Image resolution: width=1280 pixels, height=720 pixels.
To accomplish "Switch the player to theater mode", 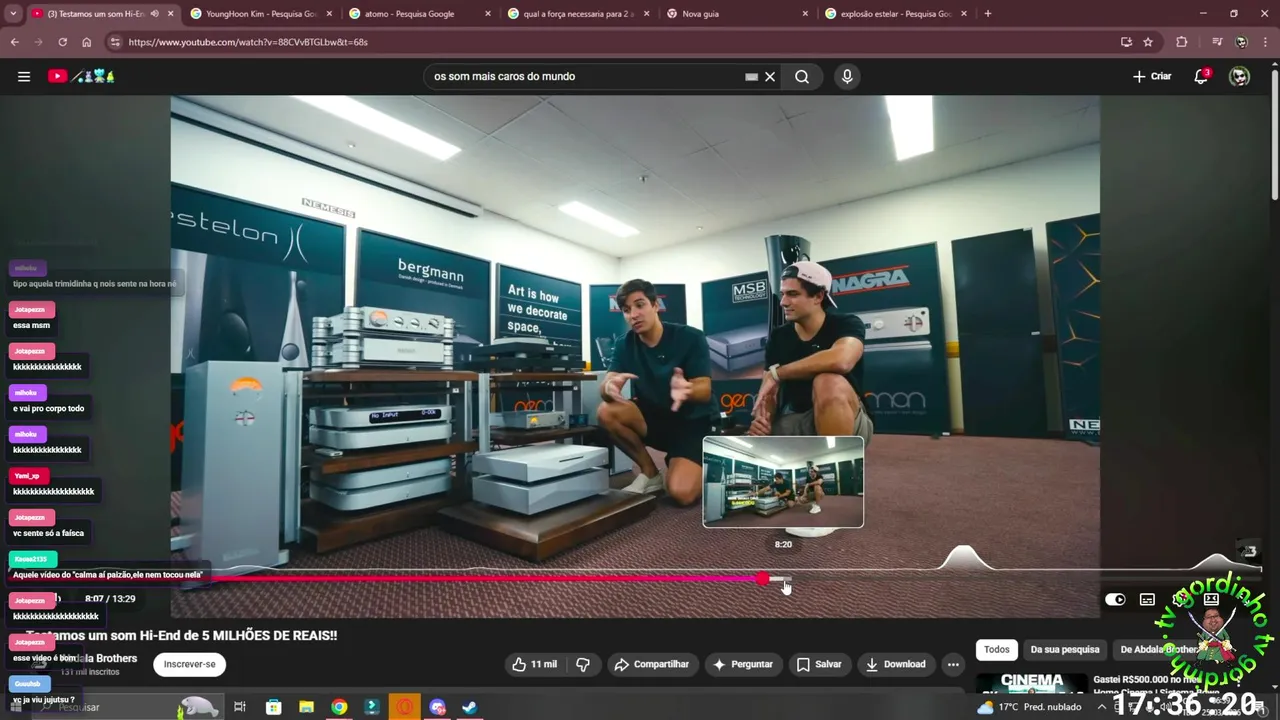I will point(1211,599).
